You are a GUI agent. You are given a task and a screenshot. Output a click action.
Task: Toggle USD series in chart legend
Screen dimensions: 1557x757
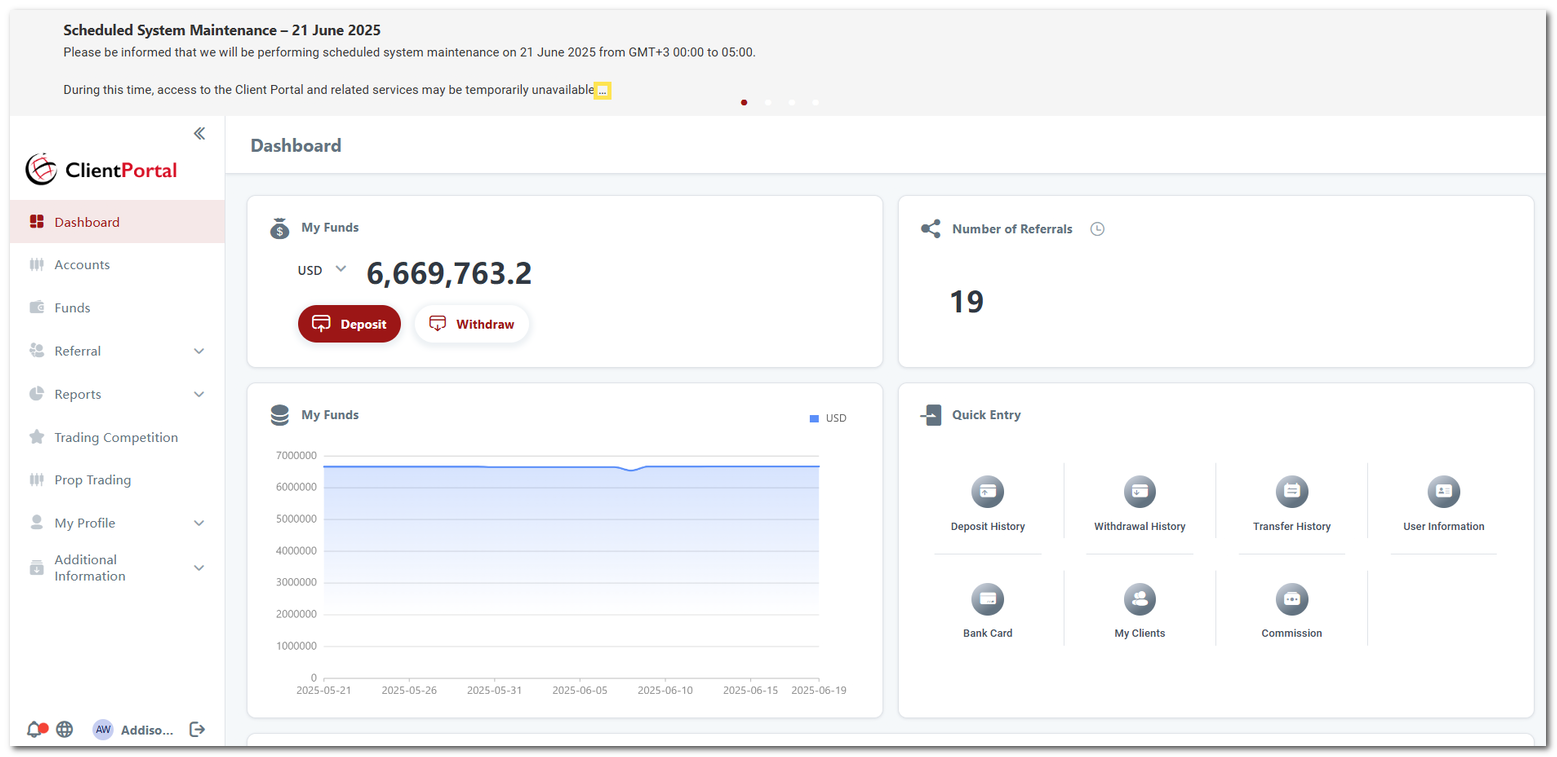[x=828, y=418]
